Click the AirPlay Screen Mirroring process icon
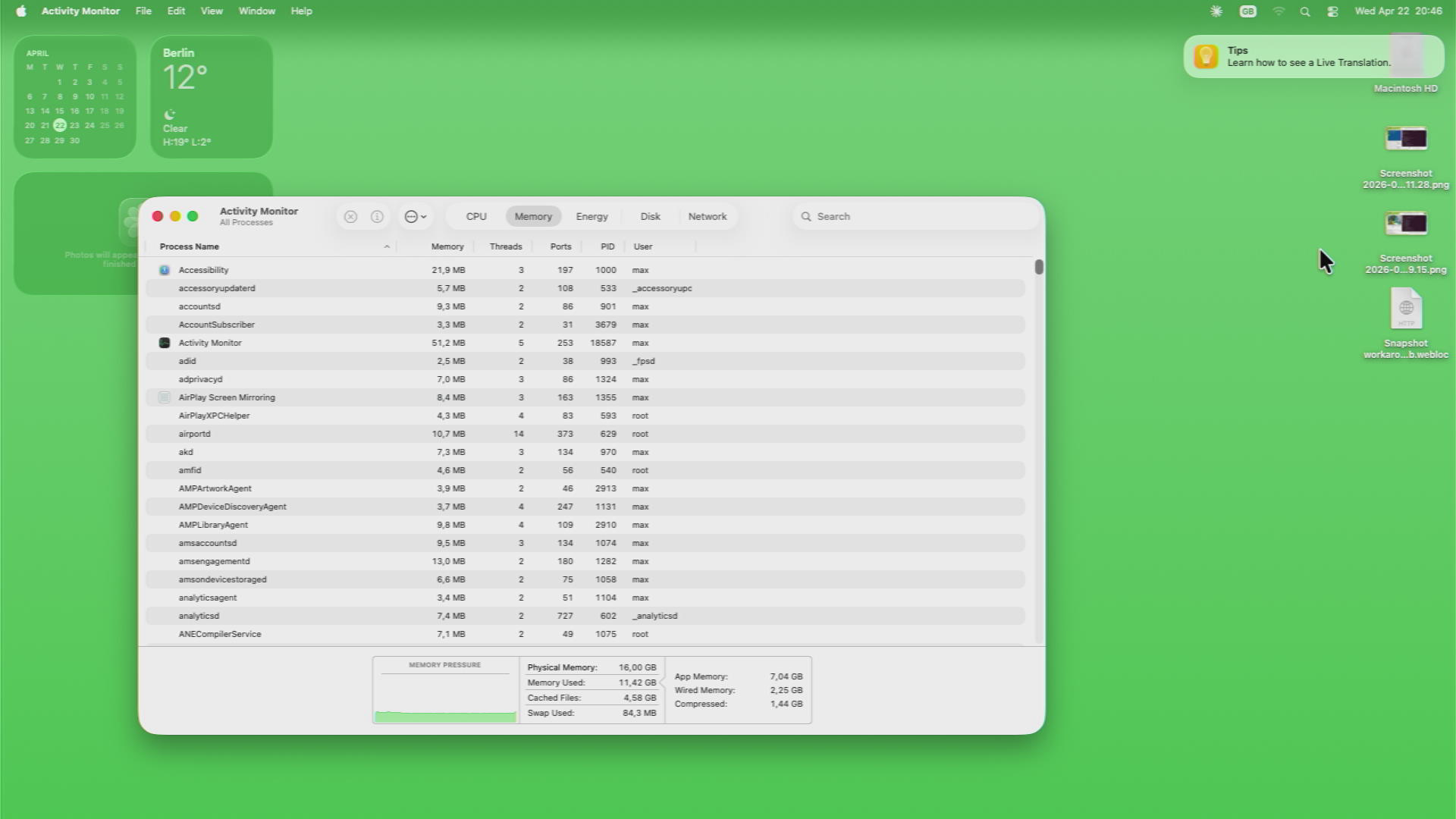The width and height of the screenshot is (1456, 819). [x=165, y=397]
